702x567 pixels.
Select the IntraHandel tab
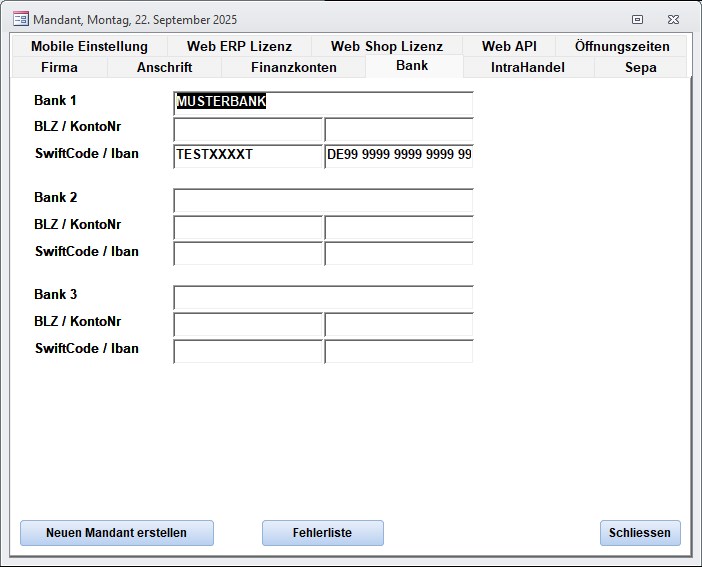528,67
